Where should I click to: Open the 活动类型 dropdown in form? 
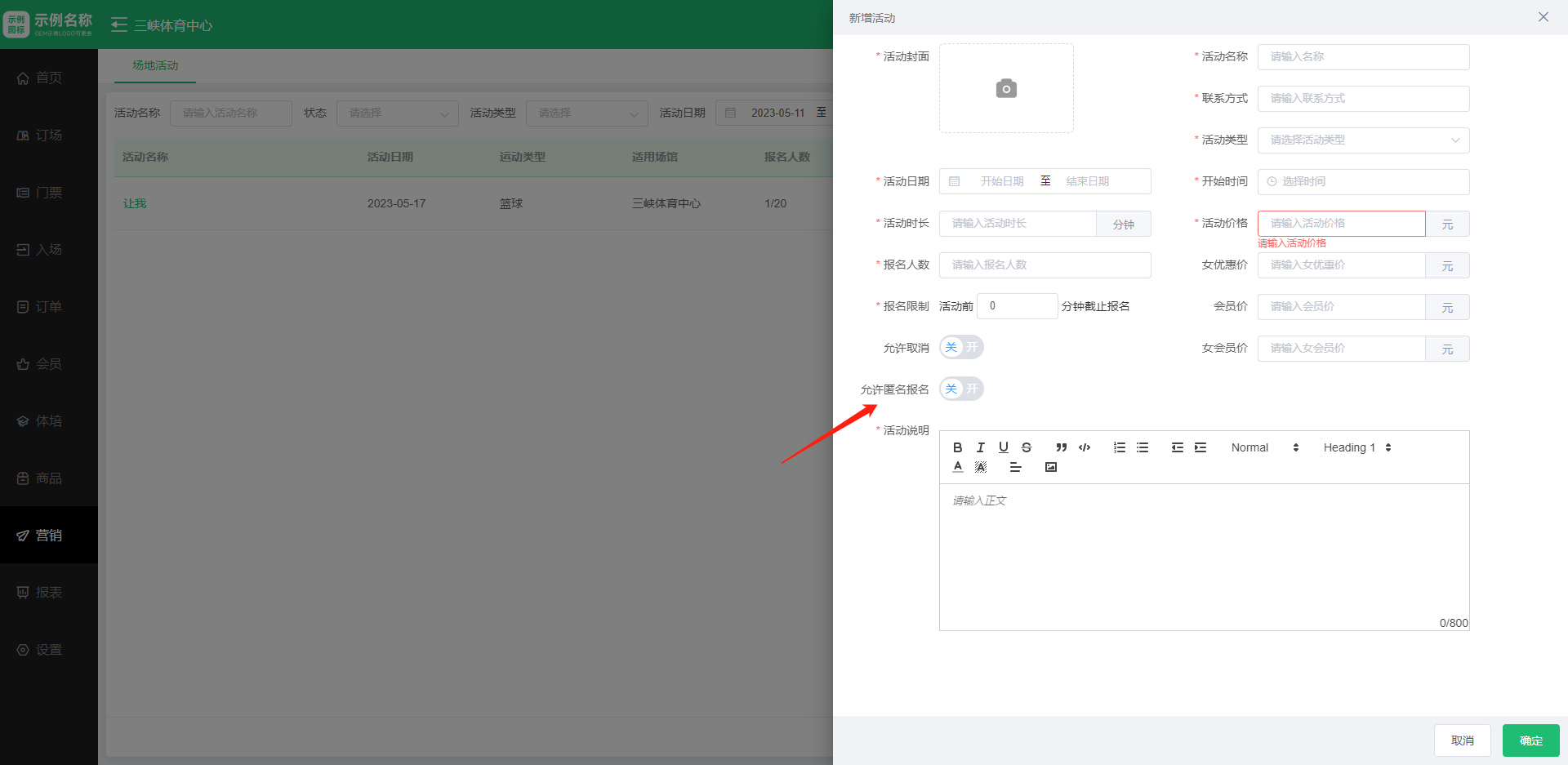click(x=1363, y=140)
